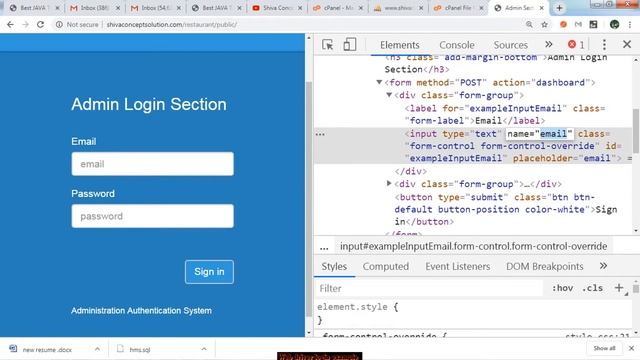The width and height of the screenshot is (640, 360).
Task: Open the Event Listeners tab
Action: [x=458, y=267]
